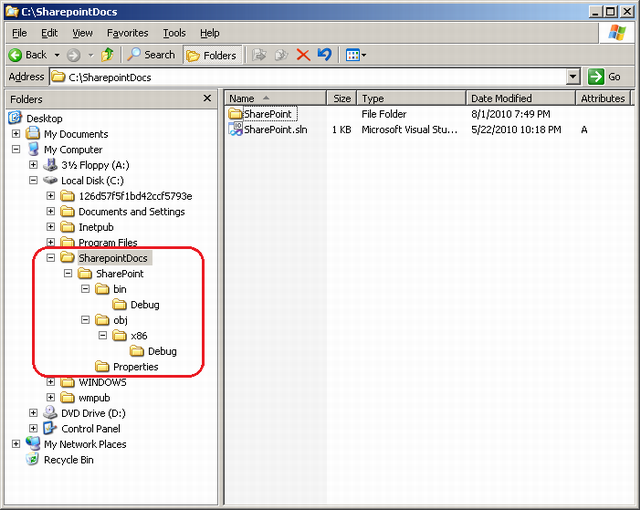Close the Folders pane

click(207, 98)
